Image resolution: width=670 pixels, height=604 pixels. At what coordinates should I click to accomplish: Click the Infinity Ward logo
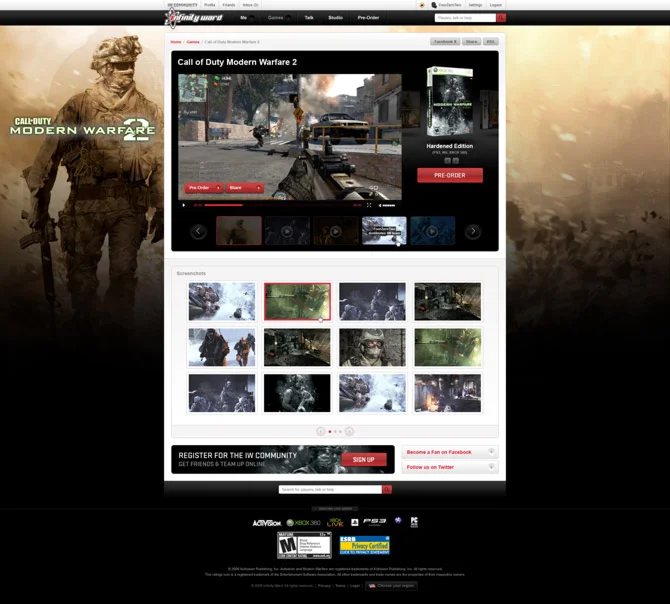coord(194,18)
